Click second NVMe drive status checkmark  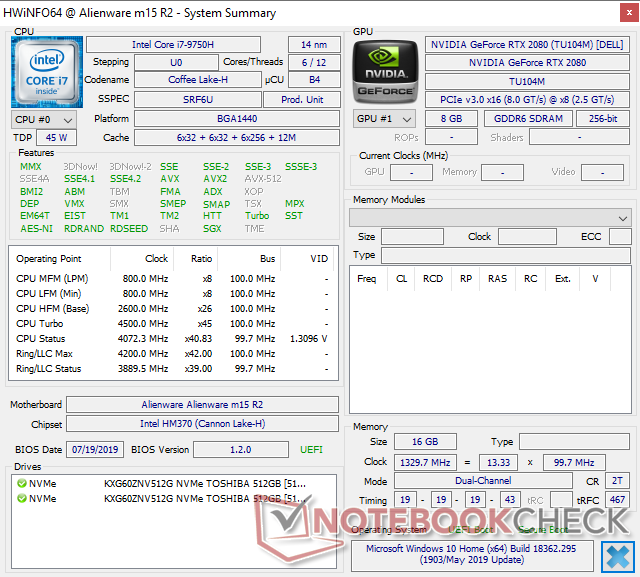pyautogui.click(x=22, y=499)
